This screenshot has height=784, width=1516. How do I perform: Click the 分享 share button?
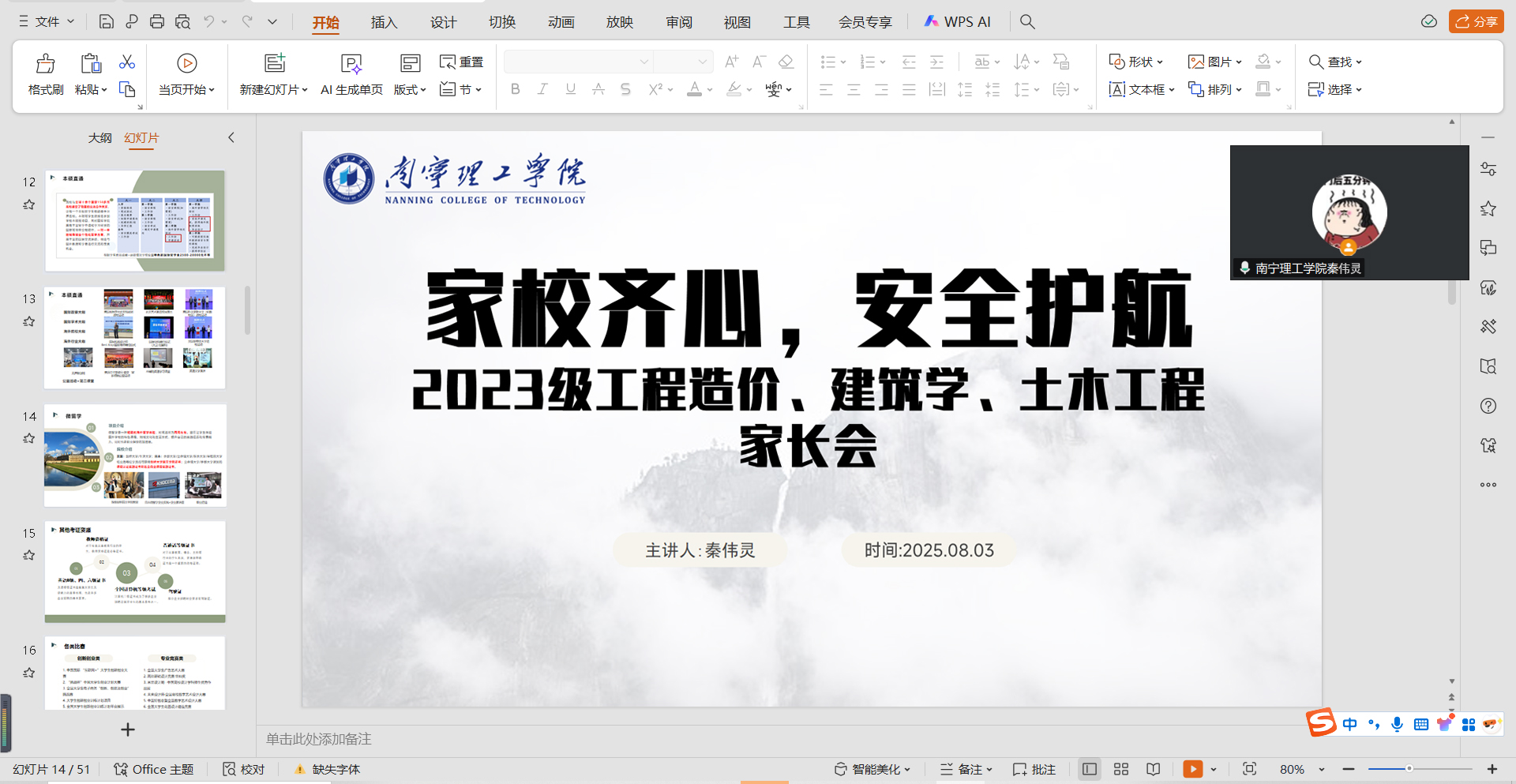(1476, 21)
